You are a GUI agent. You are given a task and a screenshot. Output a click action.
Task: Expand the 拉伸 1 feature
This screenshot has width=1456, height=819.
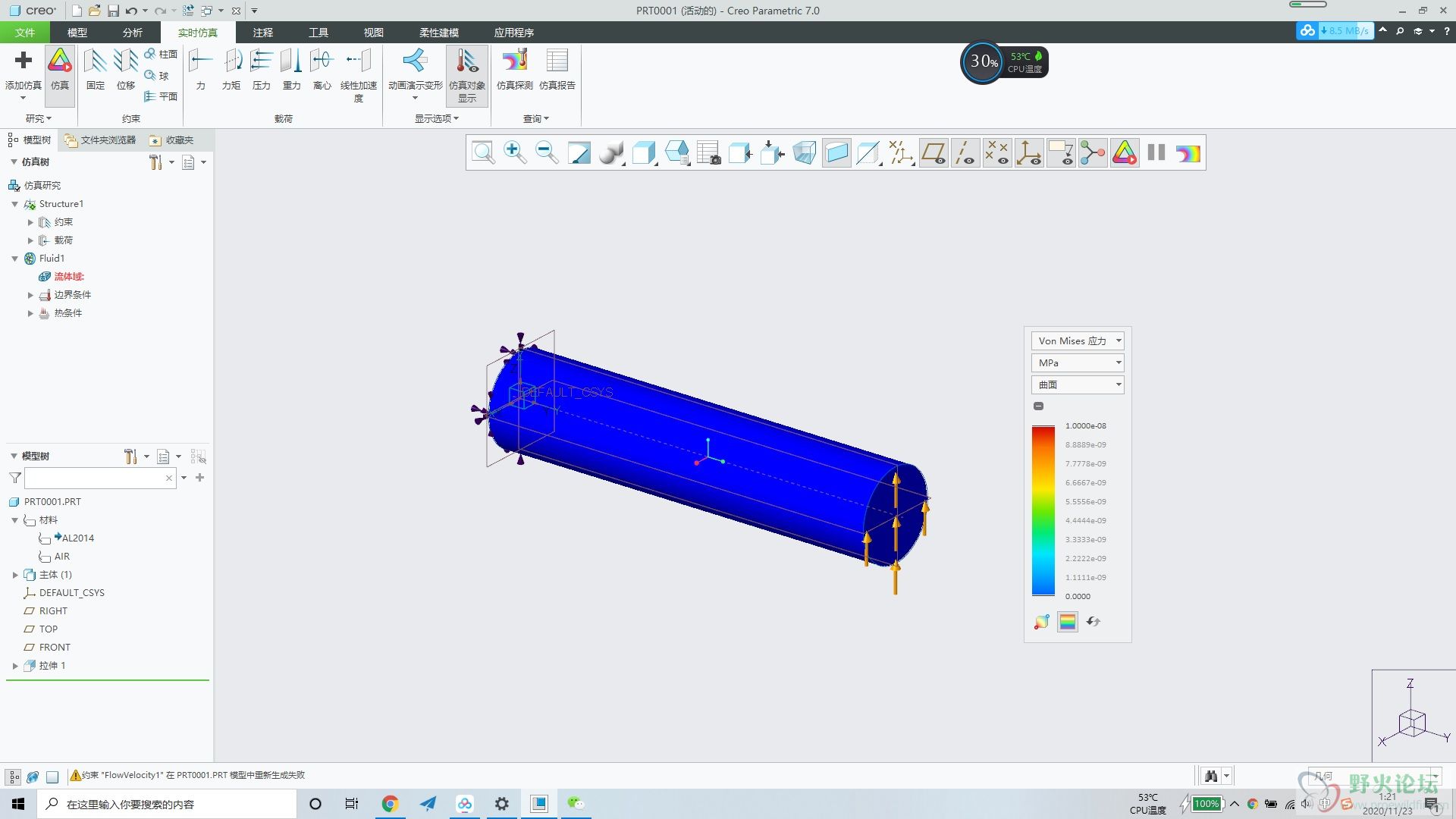click(14, 666)
